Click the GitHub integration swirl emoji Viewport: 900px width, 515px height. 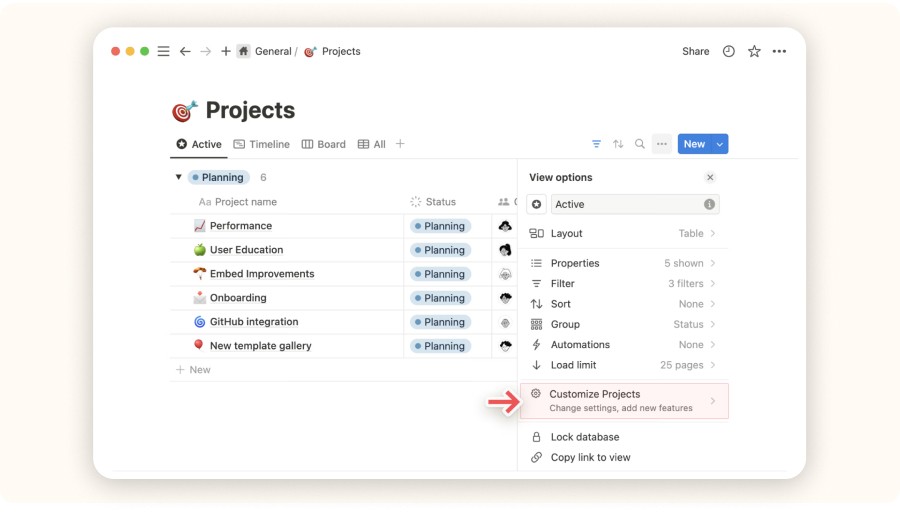[x=199, y=322]
